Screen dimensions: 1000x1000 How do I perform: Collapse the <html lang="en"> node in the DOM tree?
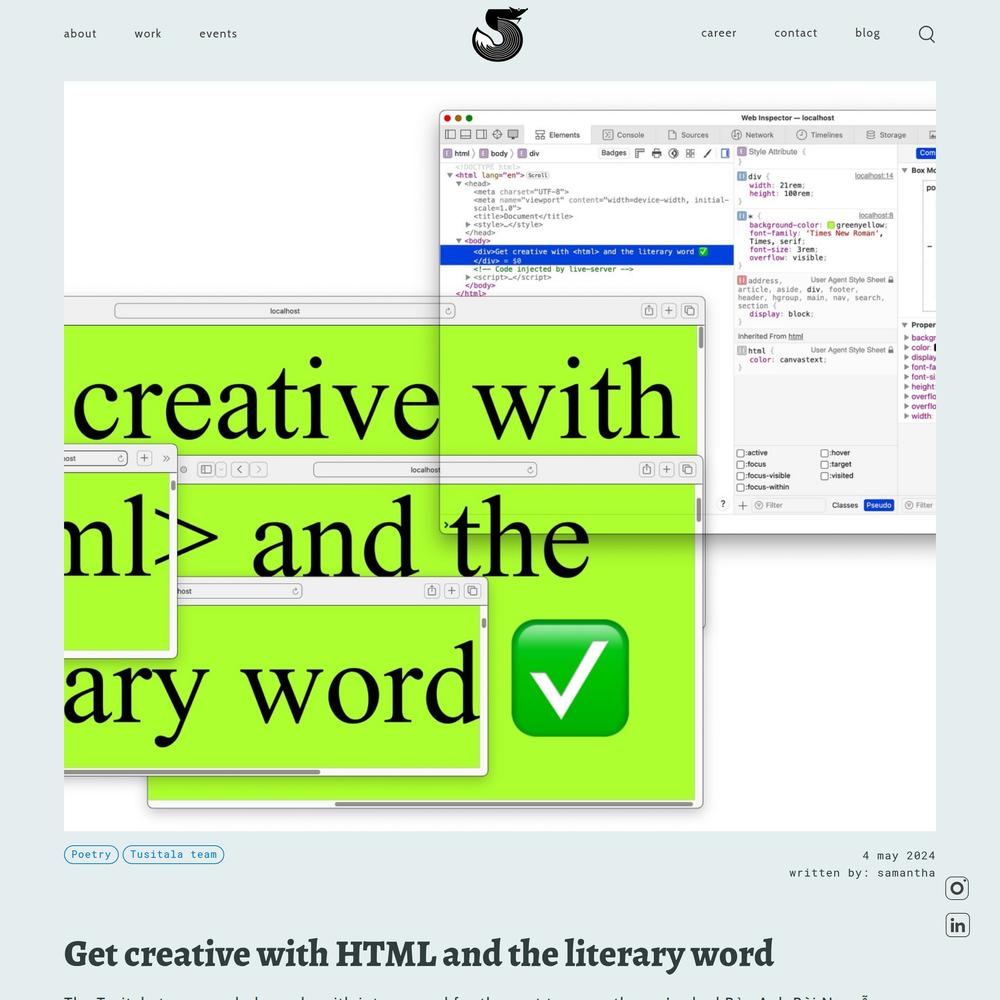tap(450, 175)
